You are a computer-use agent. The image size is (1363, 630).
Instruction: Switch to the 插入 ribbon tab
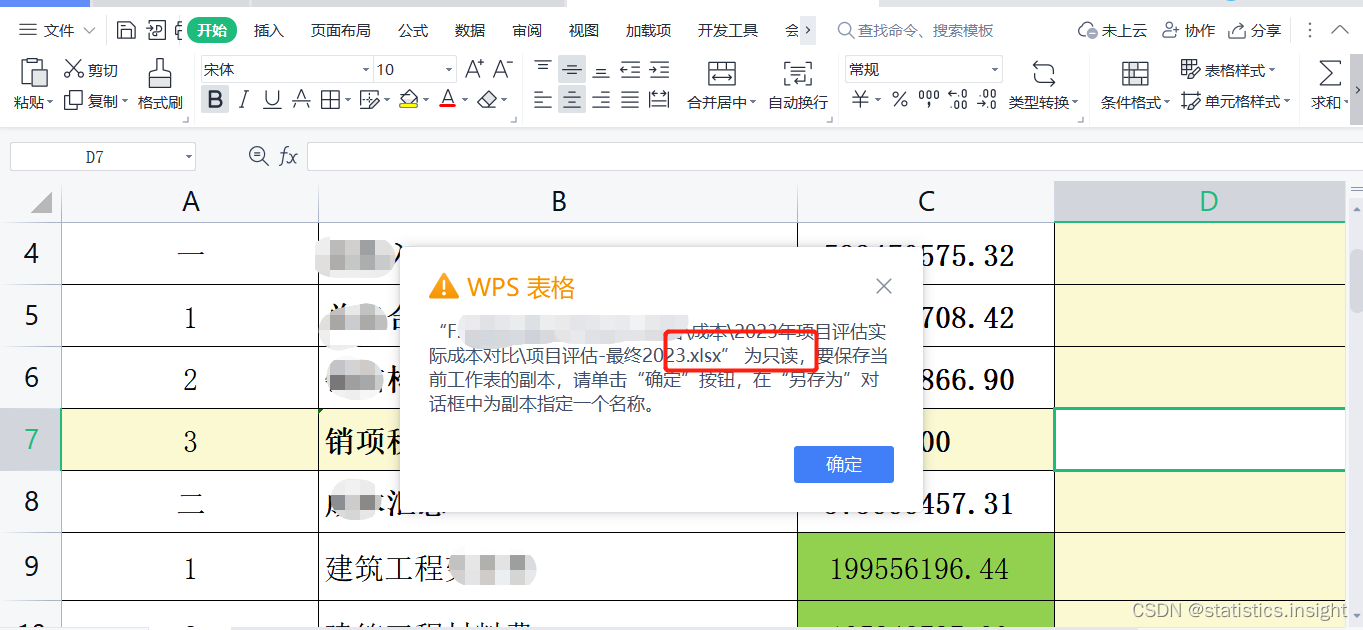(268, 30)
